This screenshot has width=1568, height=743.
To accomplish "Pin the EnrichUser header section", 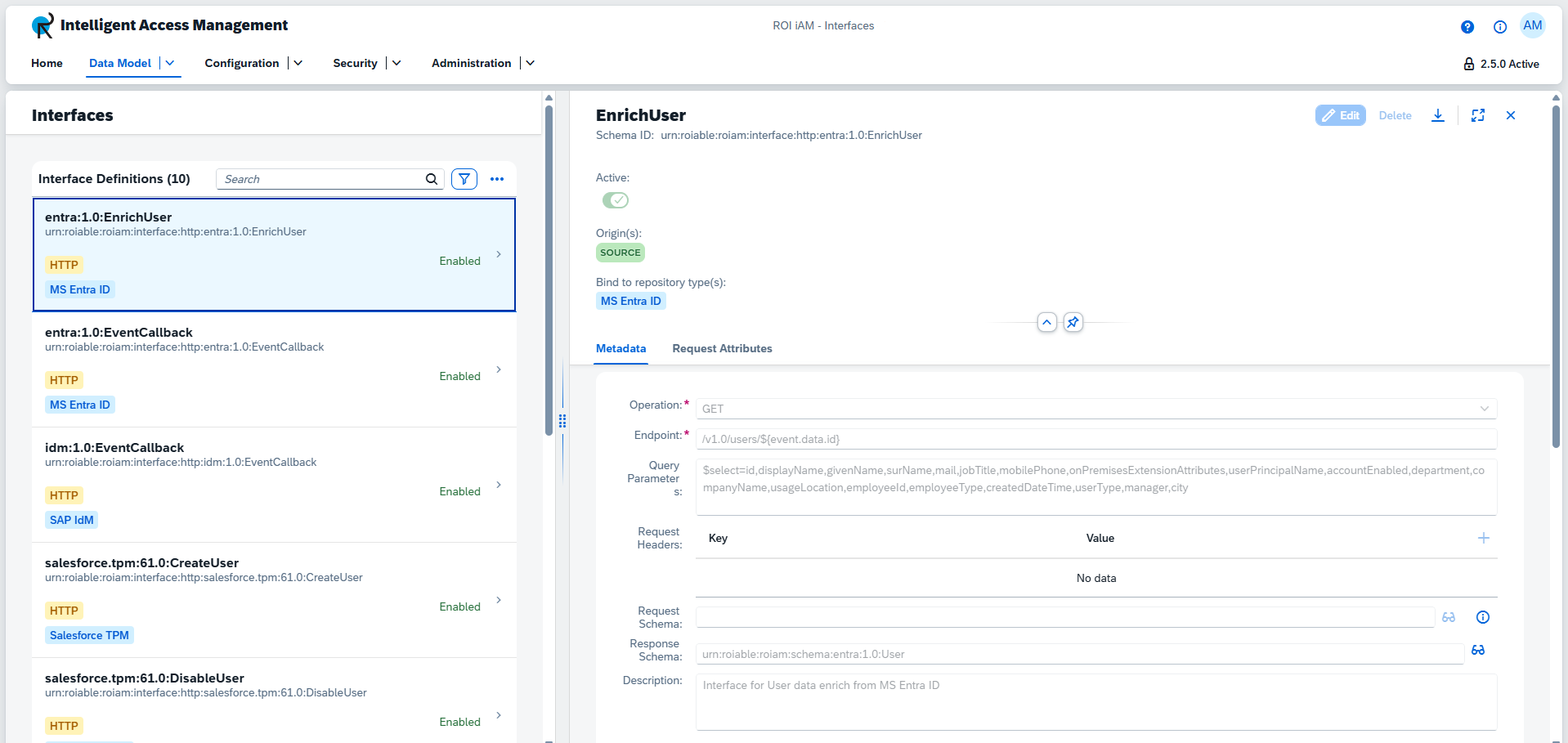I will 1073,322.
